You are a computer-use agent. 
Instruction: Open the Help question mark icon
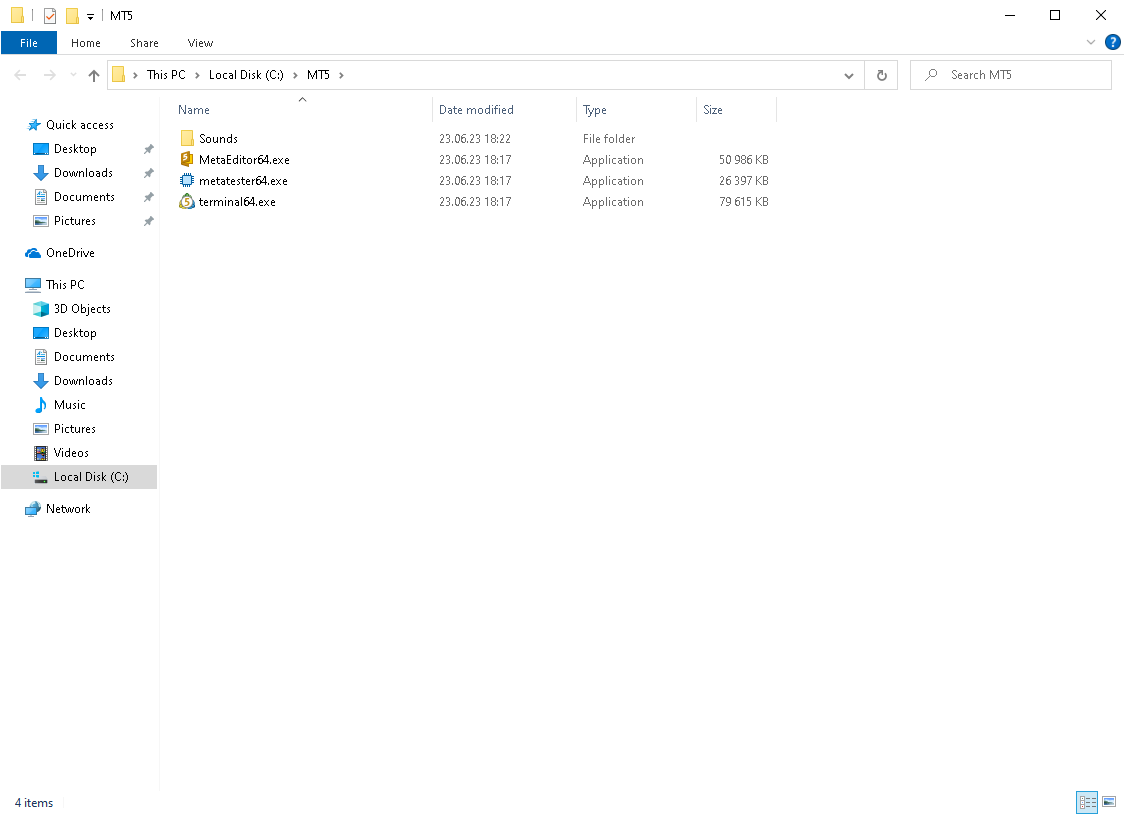tap(1113, 42)
